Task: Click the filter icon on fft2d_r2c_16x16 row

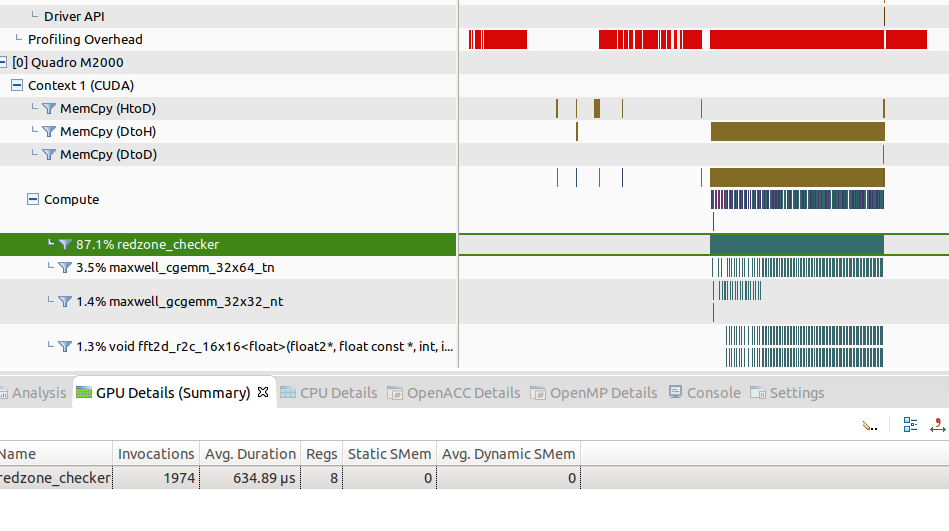Action: pyautogui.click(x=65, y=346)
